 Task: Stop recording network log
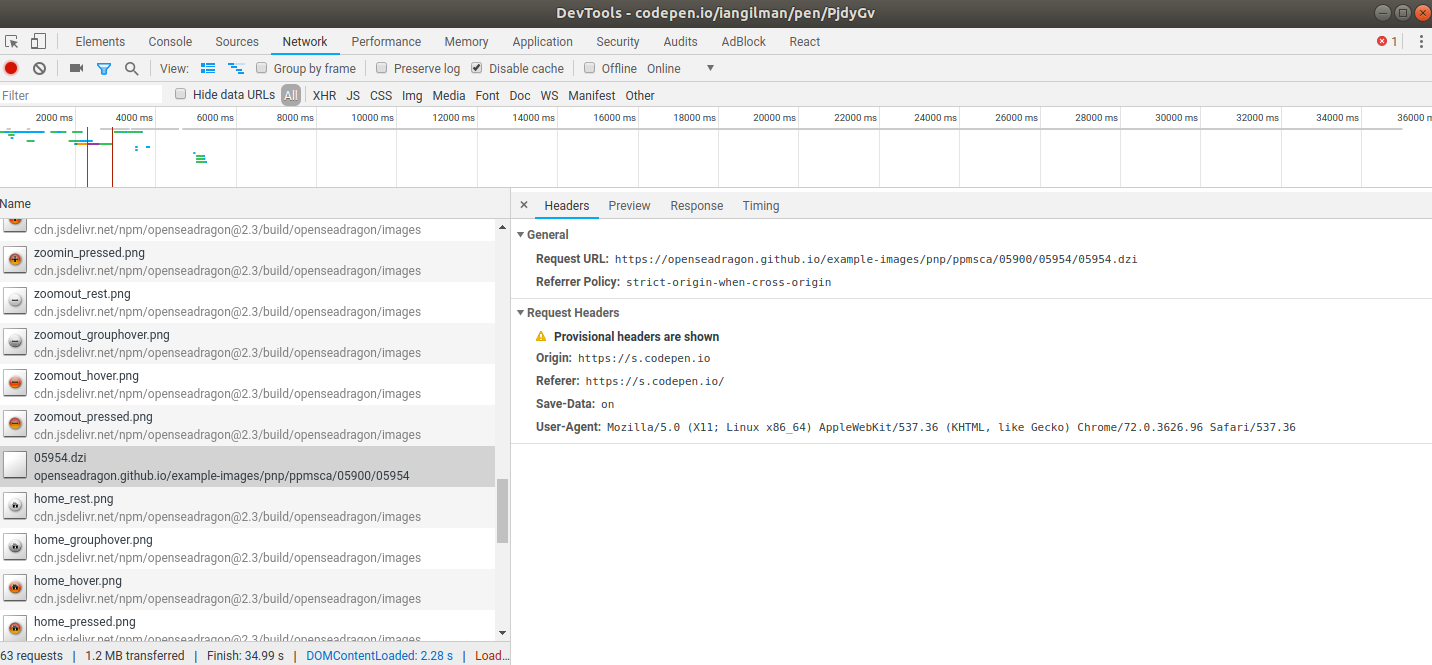point(10,68)
